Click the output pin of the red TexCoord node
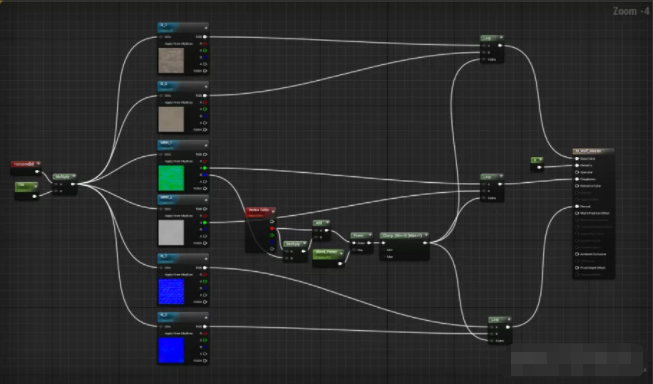The height and width of the screenshot is (384, 653). (x=37, y=172)
